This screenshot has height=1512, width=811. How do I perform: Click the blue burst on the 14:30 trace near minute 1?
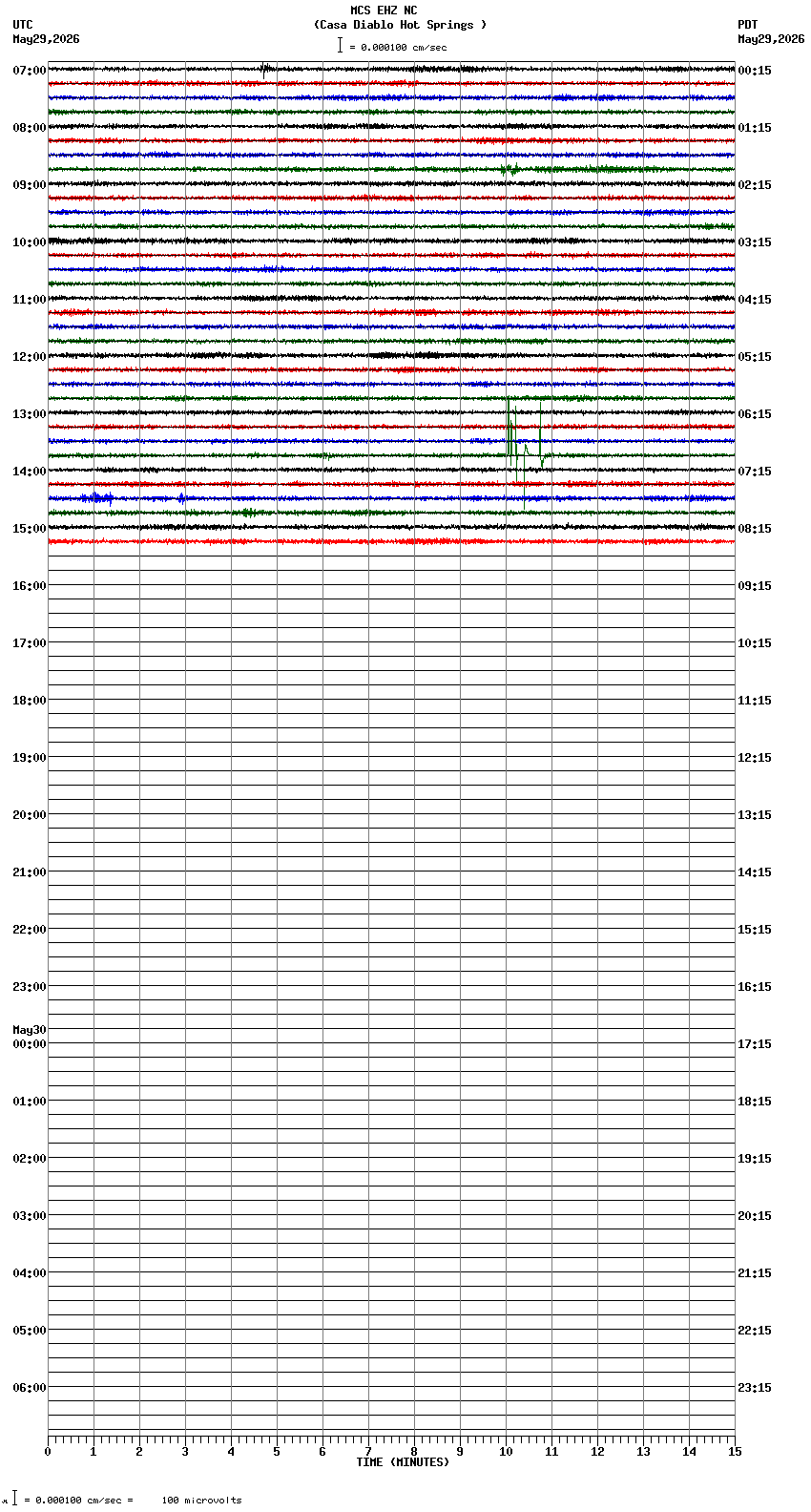point(97,498)
